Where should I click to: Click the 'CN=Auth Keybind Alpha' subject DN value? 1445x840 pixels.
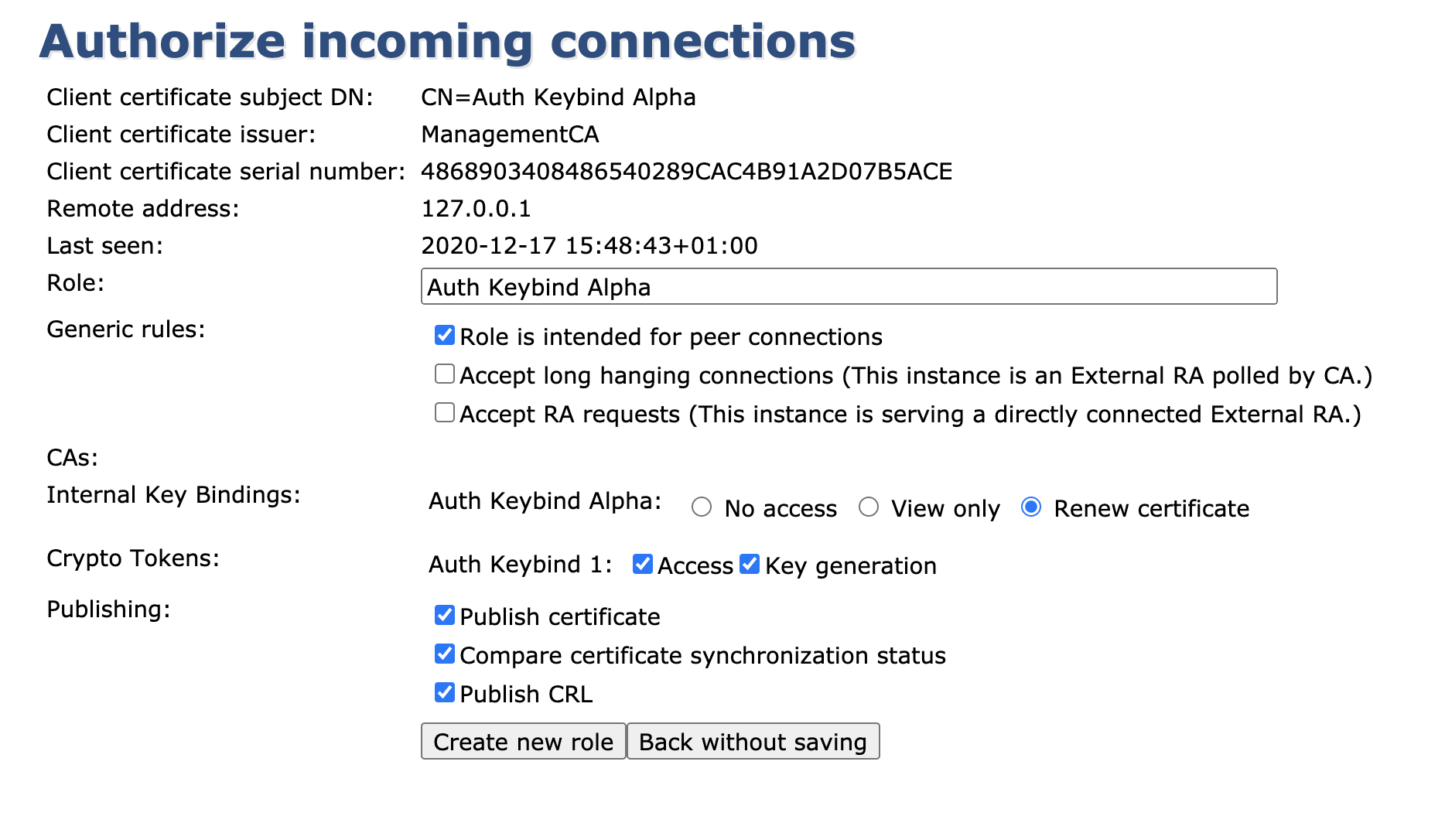[558, 97]
